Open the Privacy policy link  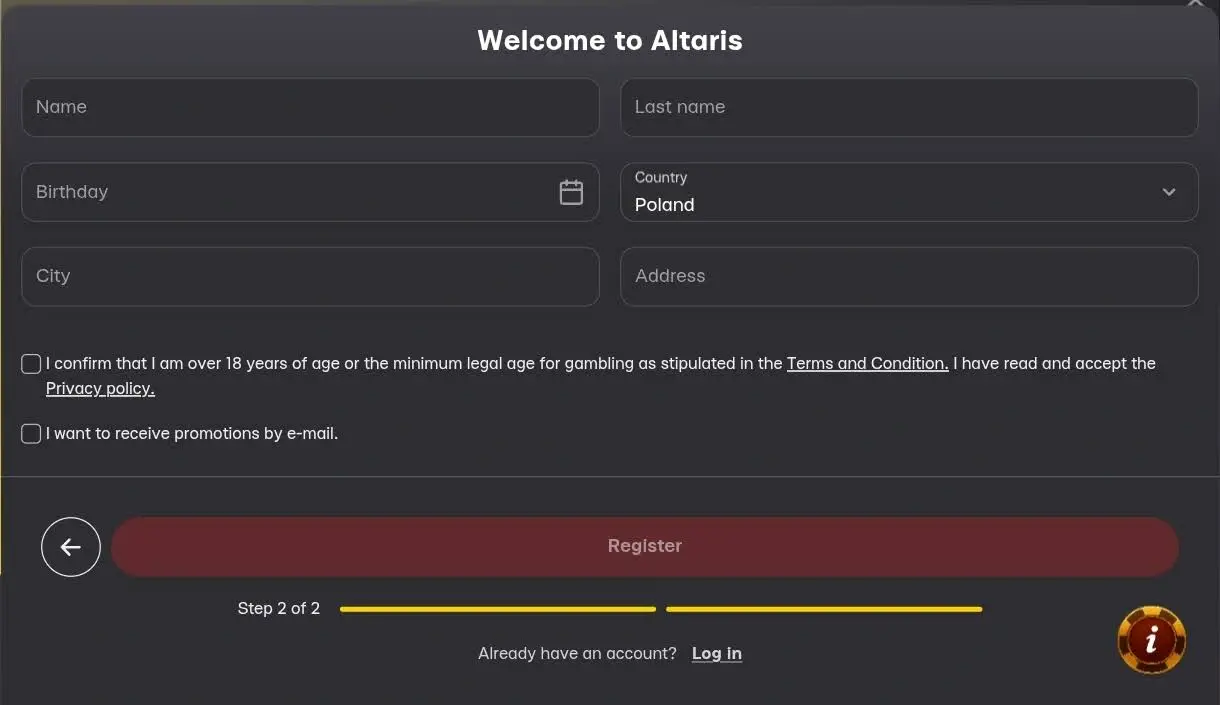pyautogui.click(x=100, y=389)
